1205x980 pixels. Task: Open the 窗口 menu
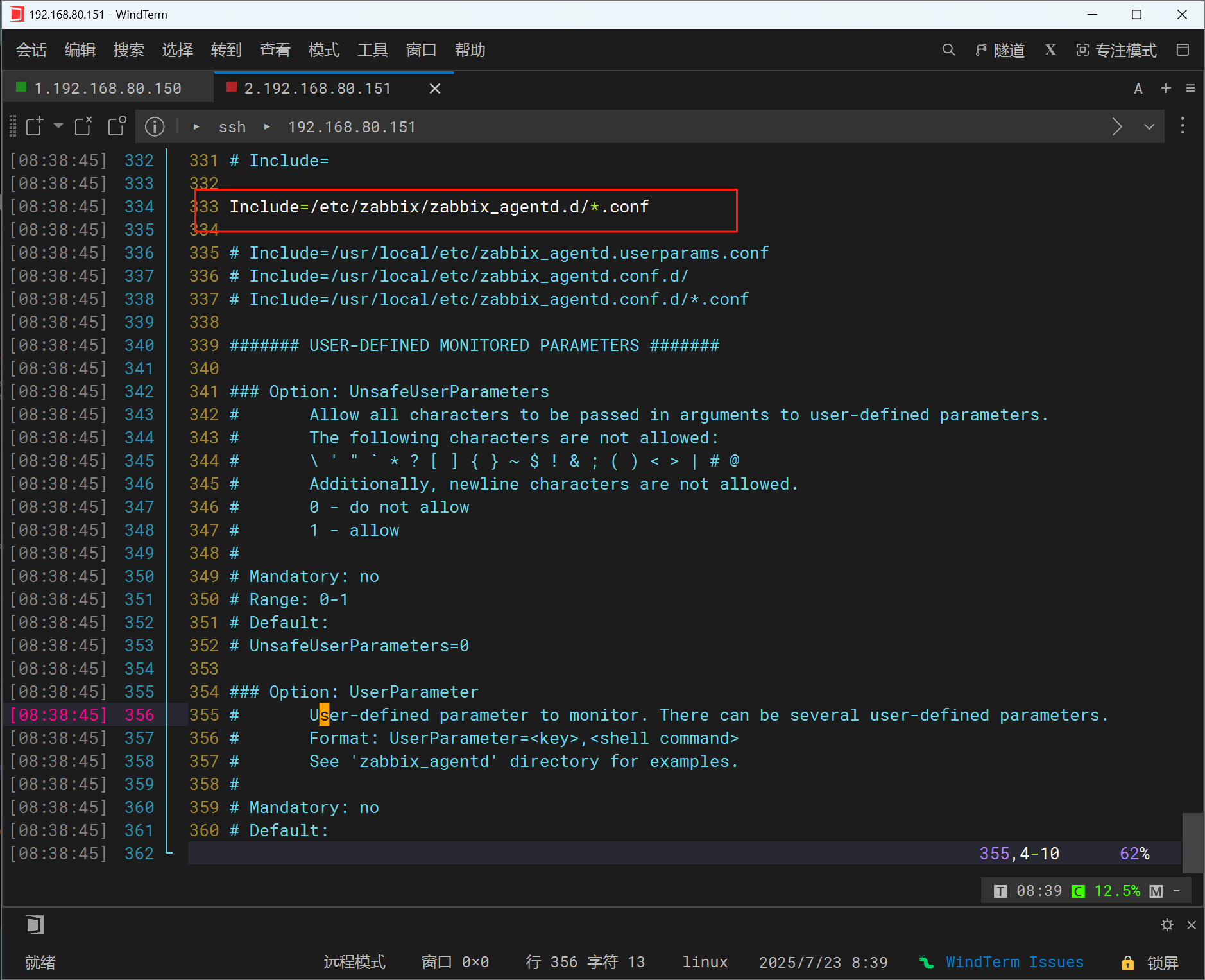(x=422, y=50)
